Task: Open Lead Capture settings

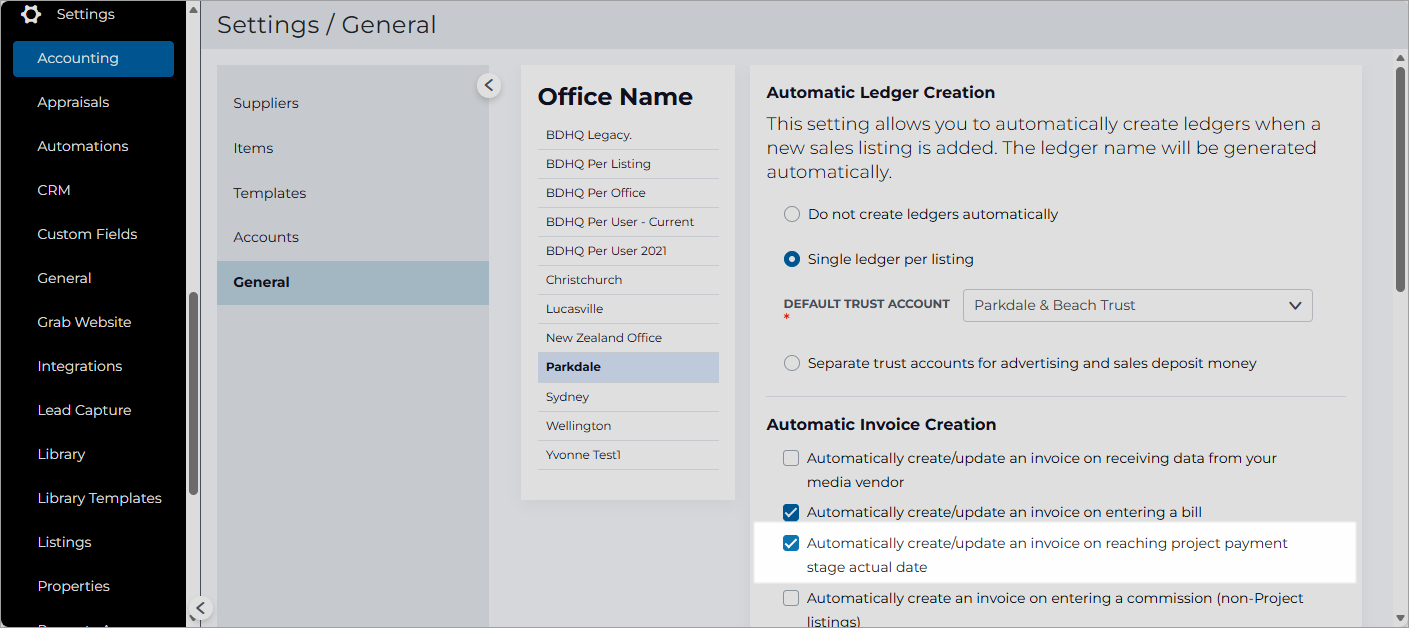Action: pos(84,410)
